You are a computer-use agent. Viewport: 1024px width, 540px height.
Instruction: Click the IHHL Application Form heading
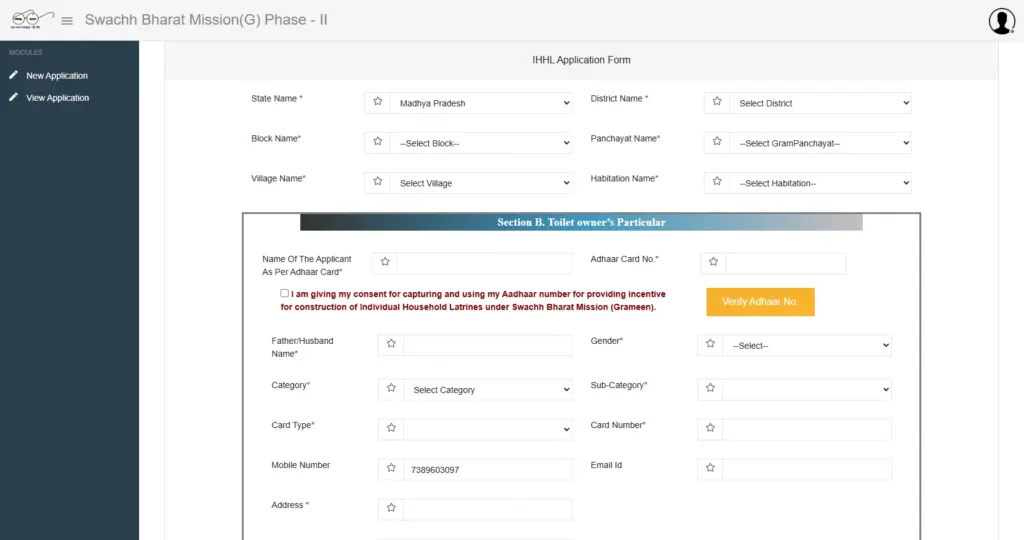point(581,60)
